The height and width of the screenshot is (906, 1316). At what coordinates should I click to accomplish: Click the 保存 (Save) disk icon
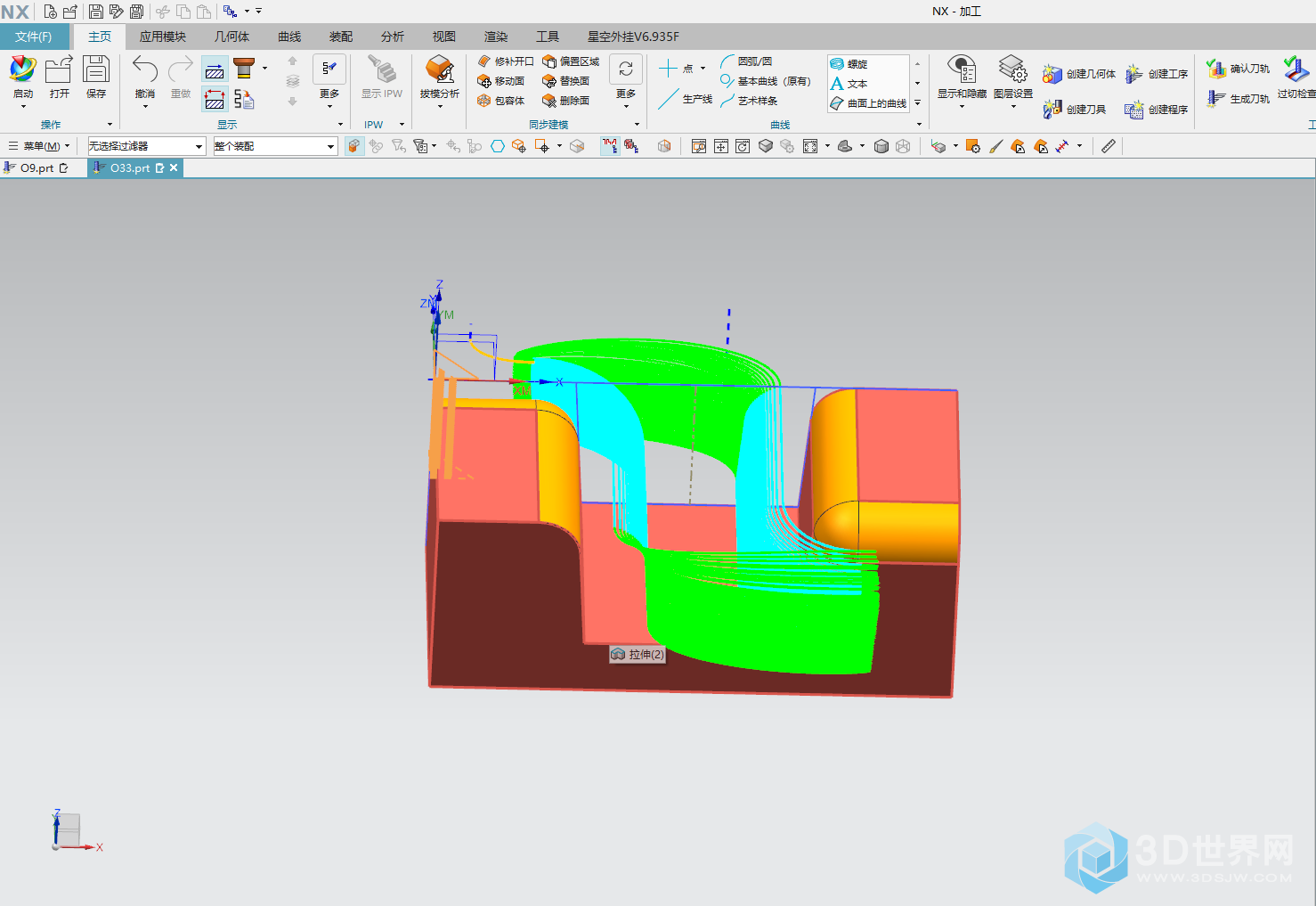coord(95,70)
